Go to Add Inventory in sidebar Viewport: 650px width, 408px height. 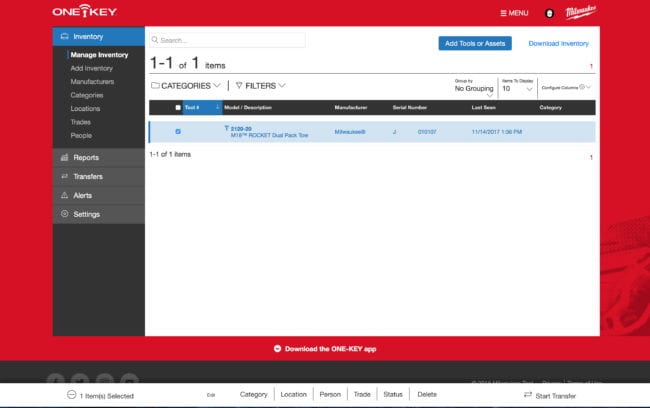(91, 68)
